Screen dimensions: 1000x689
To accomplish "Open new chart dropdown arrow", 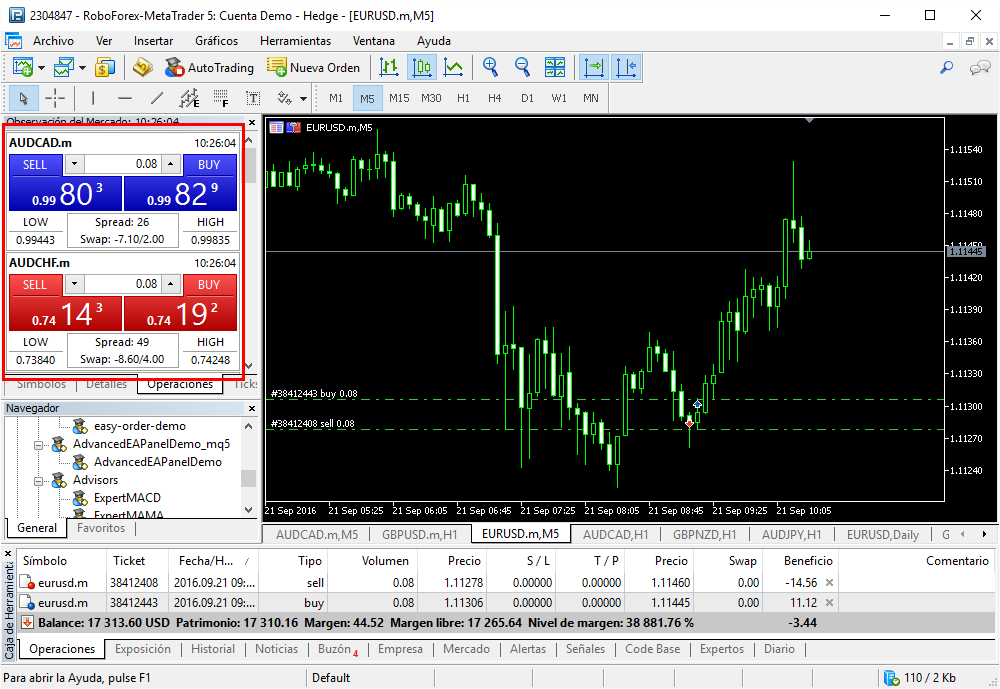I will tap(41, 68).
